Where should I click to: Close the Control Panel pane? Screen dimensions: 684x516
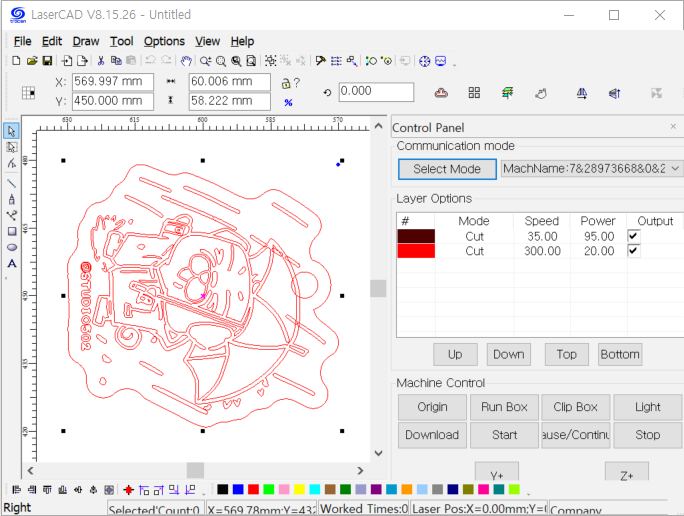pos(673,126)
